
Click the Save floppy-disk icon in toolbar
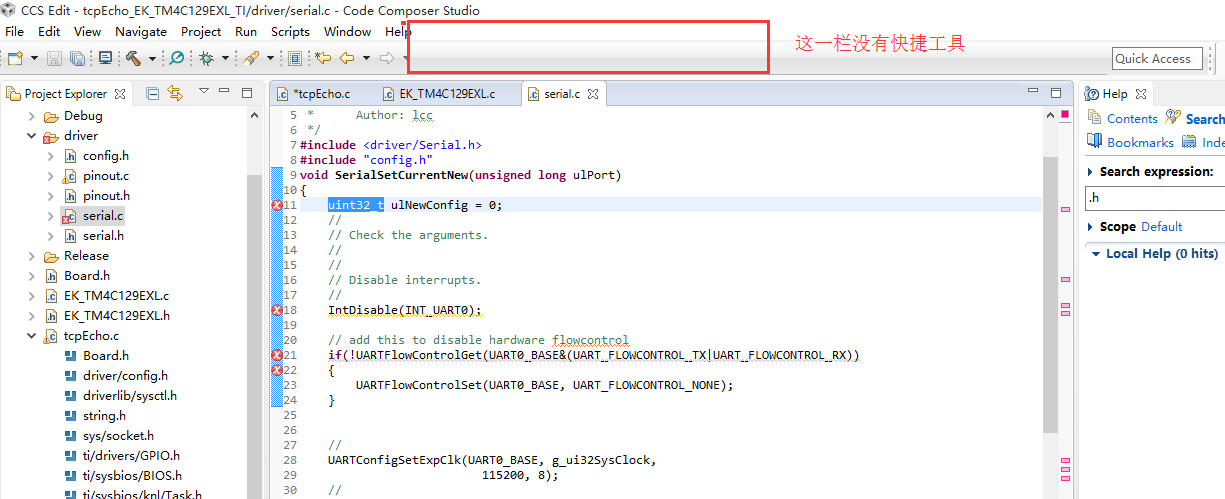pyautogui.click(x=54, y=58)
